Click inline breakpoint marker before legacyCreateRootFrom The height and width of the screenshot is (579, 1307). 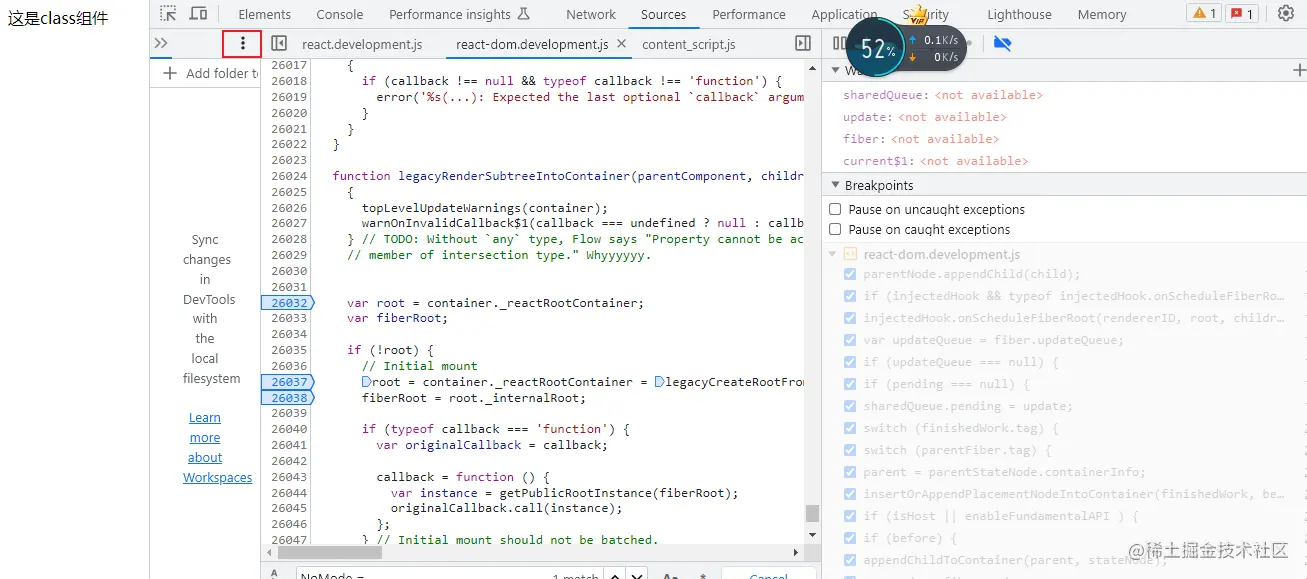660,382
